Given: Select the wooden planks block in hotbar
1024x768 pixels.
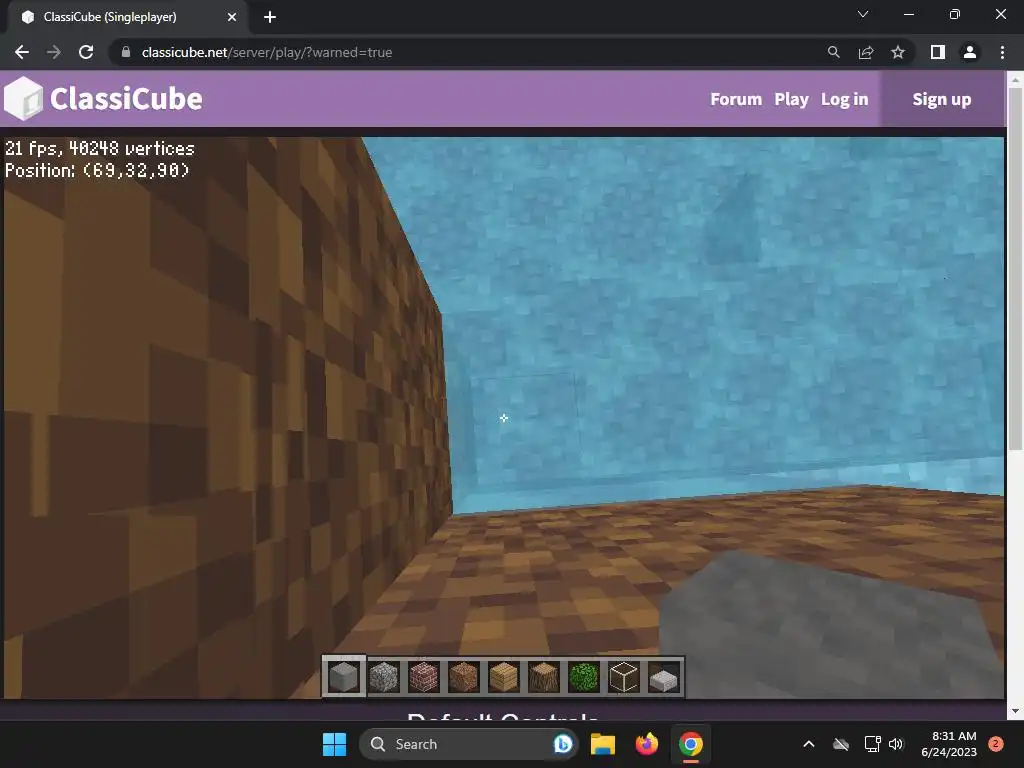Looking at the screenshot, I should 504,677.
